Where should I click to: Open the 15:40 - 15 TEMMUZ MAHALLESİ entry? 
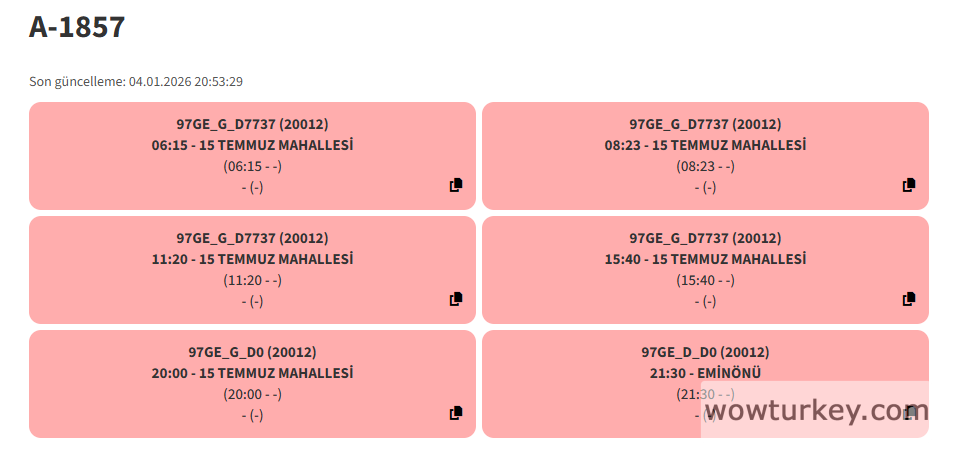click(705, 259)
